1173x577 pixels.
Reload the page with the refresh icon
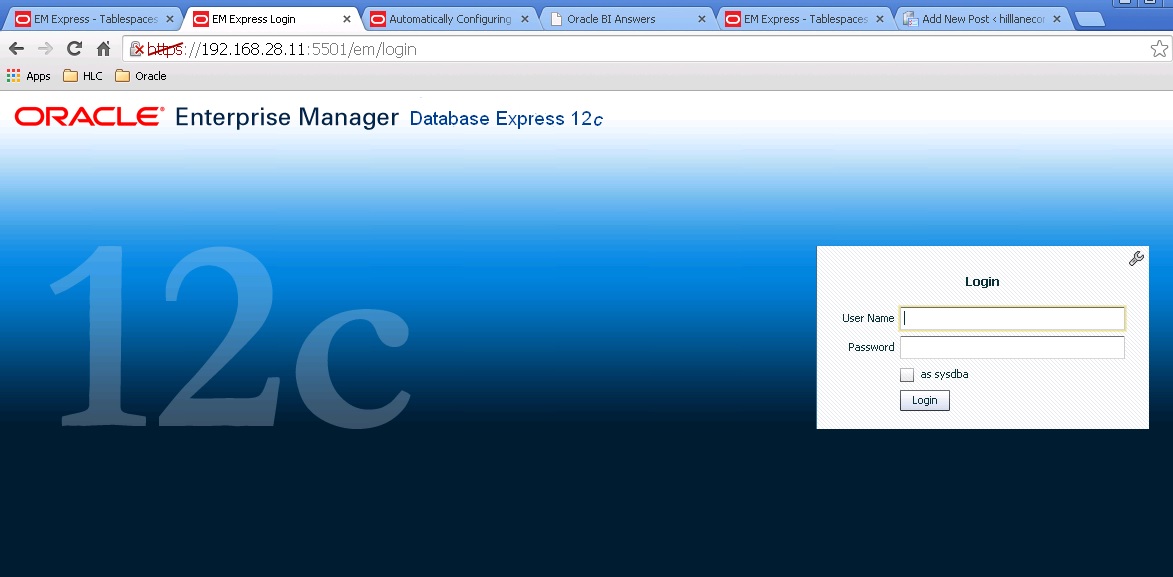74,49
